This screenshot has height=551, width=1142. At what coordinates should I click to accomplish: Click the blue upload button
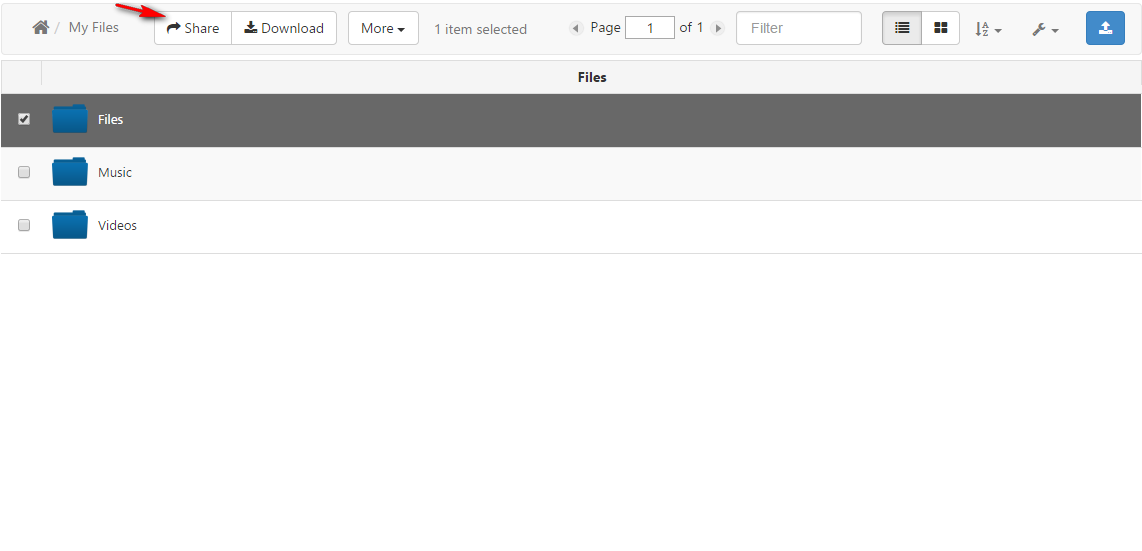pyautogui.click(x=1105, y=28)
